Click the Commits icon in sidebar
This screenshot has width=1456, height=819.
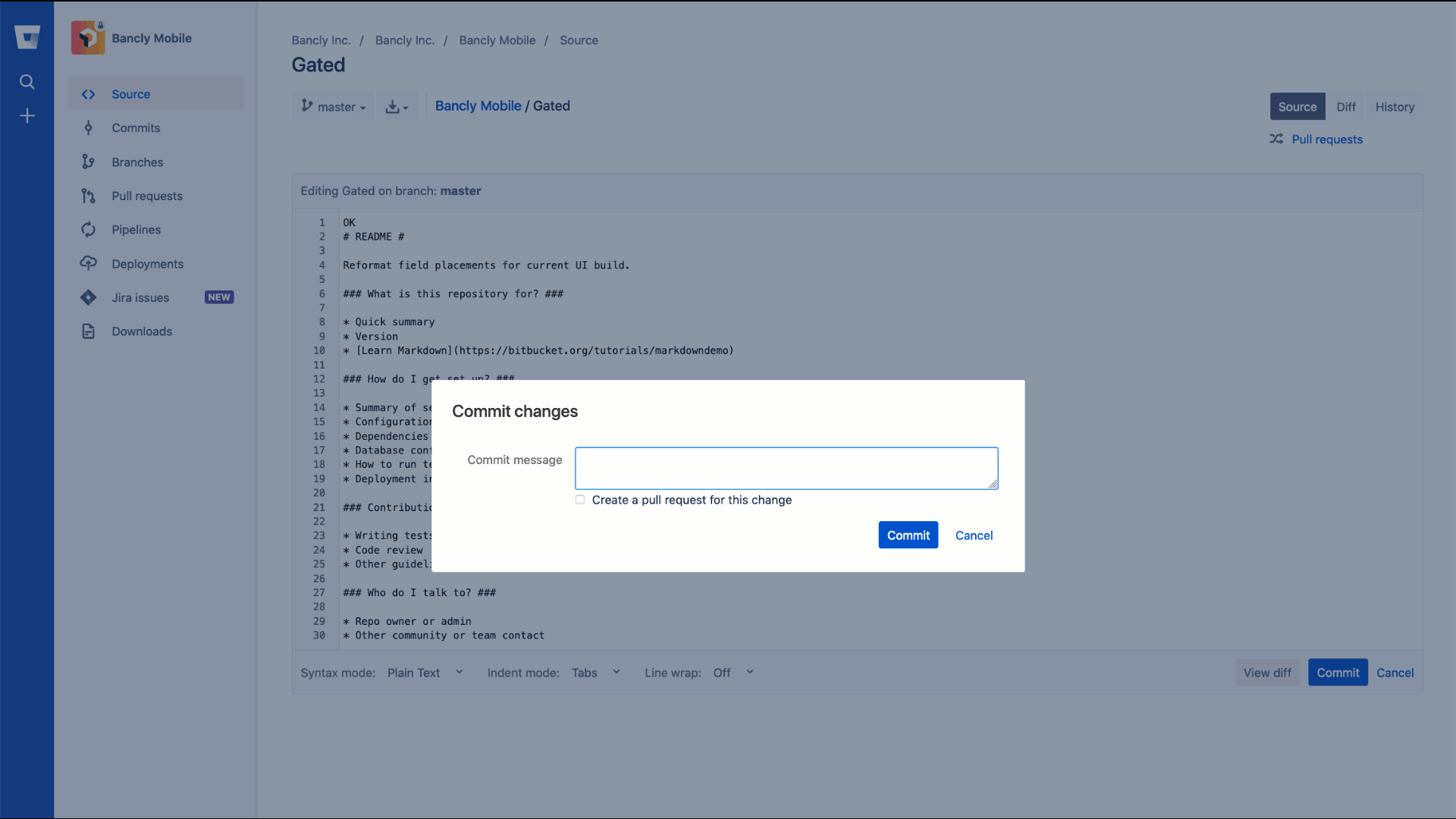tap(89, 128)
